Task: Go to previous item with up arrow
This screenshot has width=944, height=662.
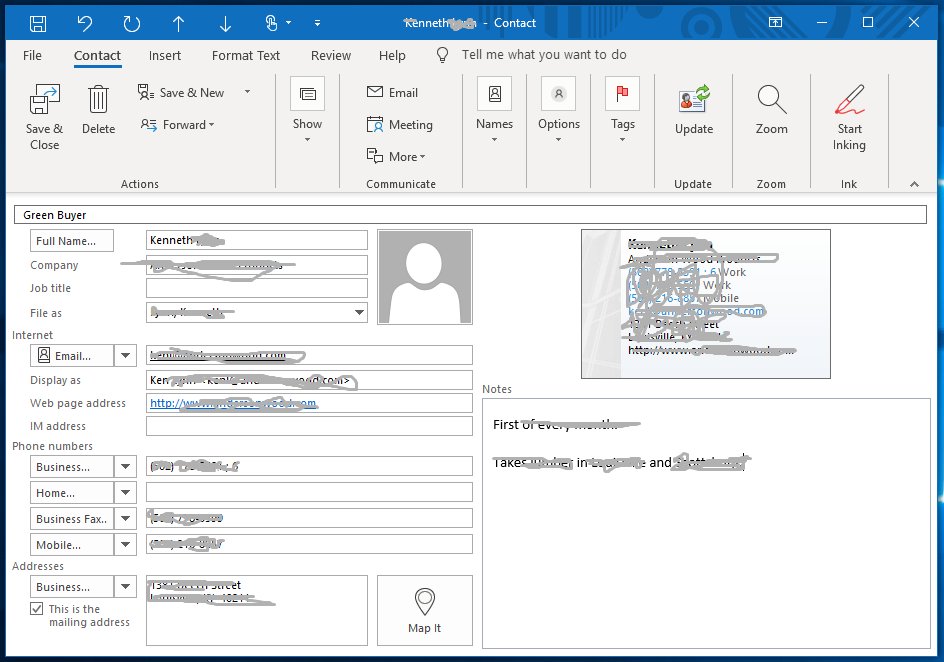Action: click(178, 23)
